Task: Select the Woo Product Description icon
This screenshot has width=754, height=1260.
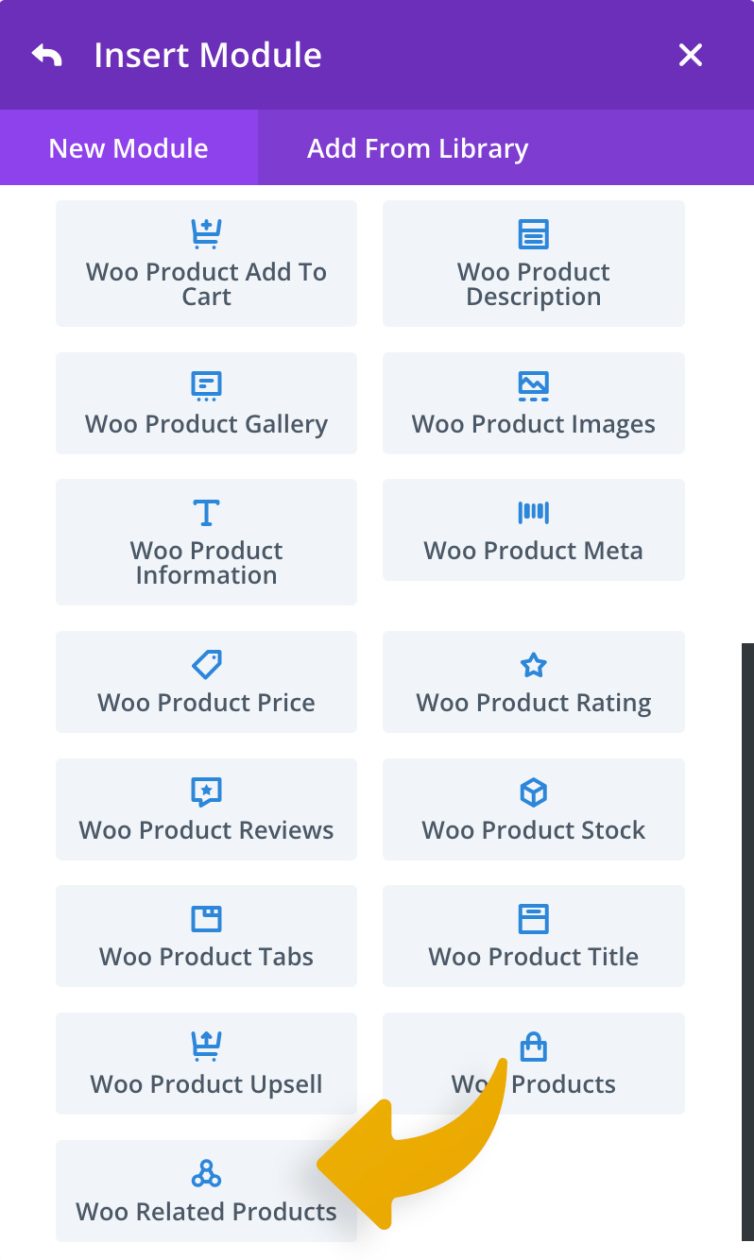Action: pos(533,233)
